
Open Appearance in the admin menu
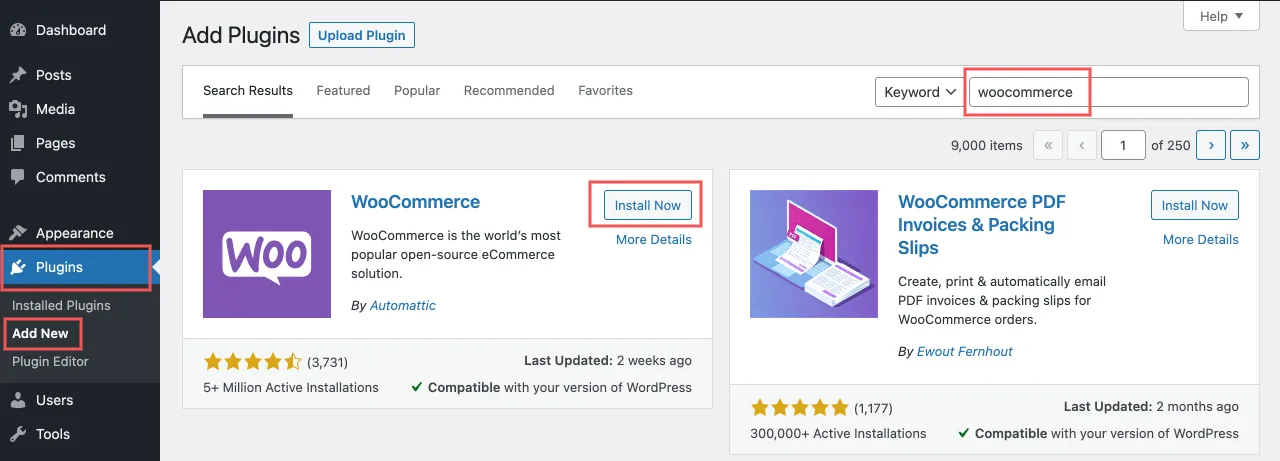[x=80, y=233]
